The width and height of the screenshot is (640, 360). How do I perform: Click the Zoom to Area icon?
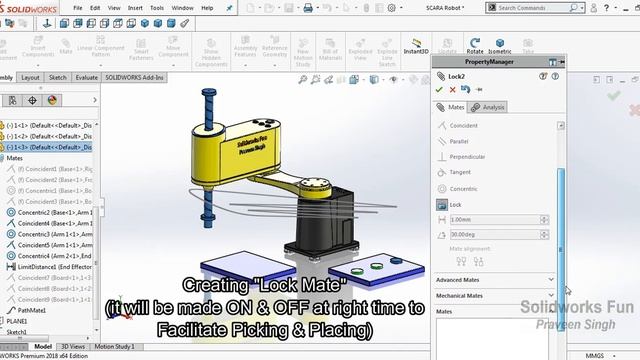point(316,80)
